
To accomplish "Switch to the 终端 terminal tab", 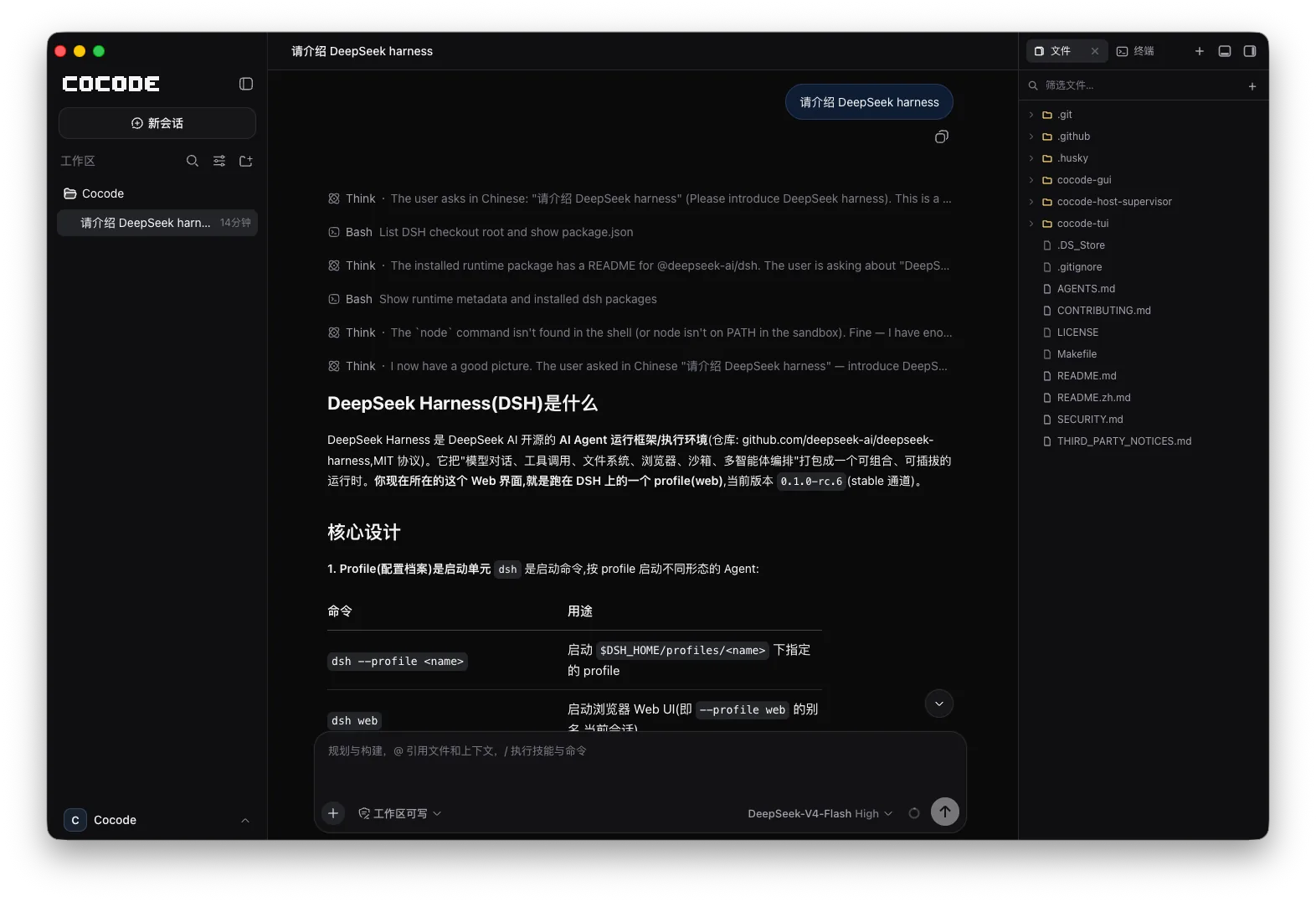I will click(1136, 51).
